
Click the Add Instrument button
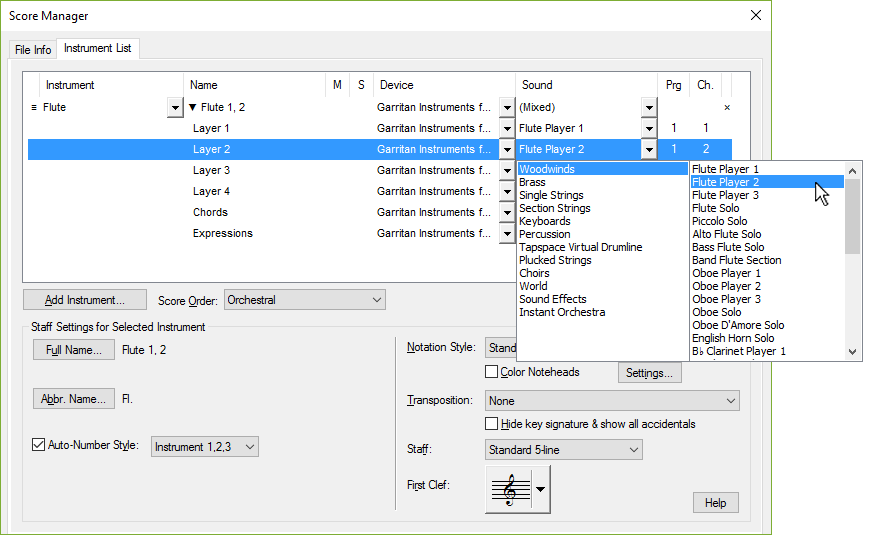coord(85,300)
